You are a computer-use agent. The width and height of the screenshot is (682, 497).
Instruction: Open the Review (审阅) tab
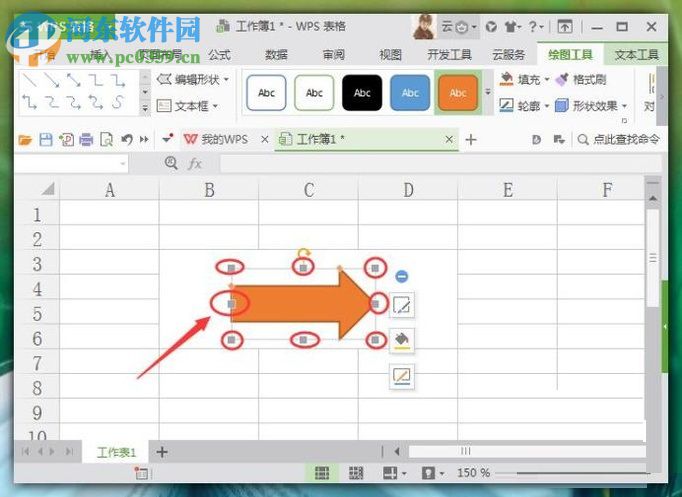click(334, 55)
